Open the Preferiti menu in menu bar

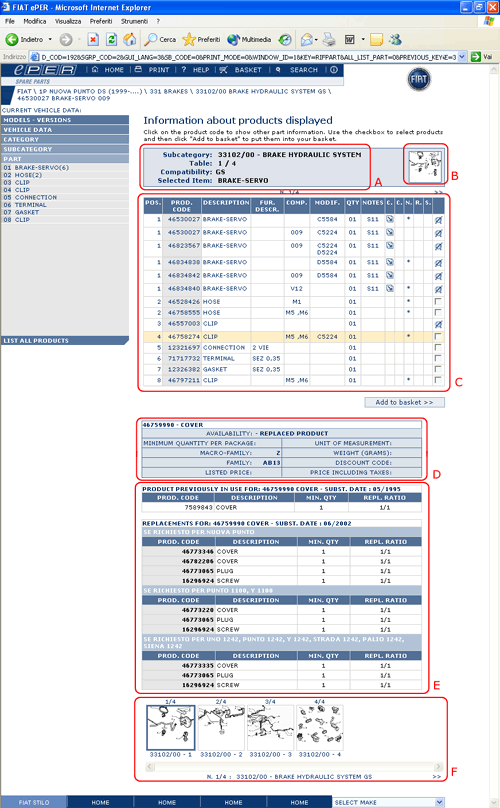click(101, 22)
